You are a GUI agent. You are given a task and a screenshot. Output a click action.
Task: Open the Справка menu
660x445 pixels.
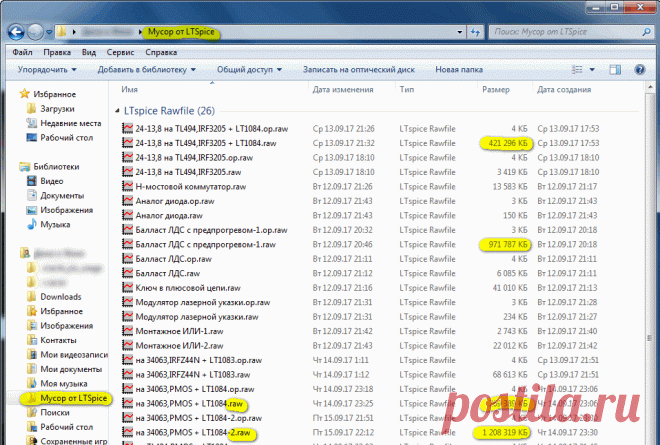click(x=161, y=52)
